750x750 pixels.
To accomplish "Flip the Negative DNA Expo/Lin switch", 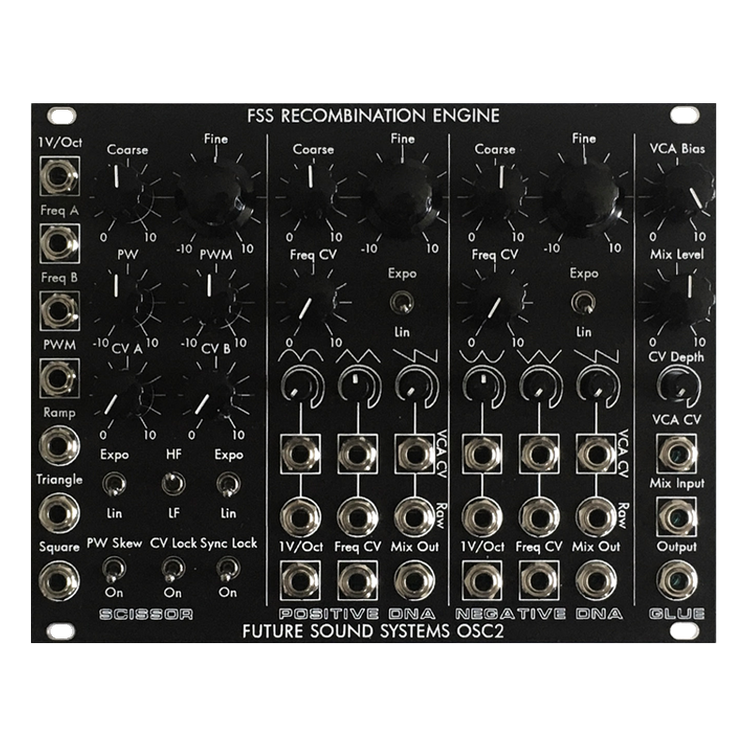I will (584, 303).
